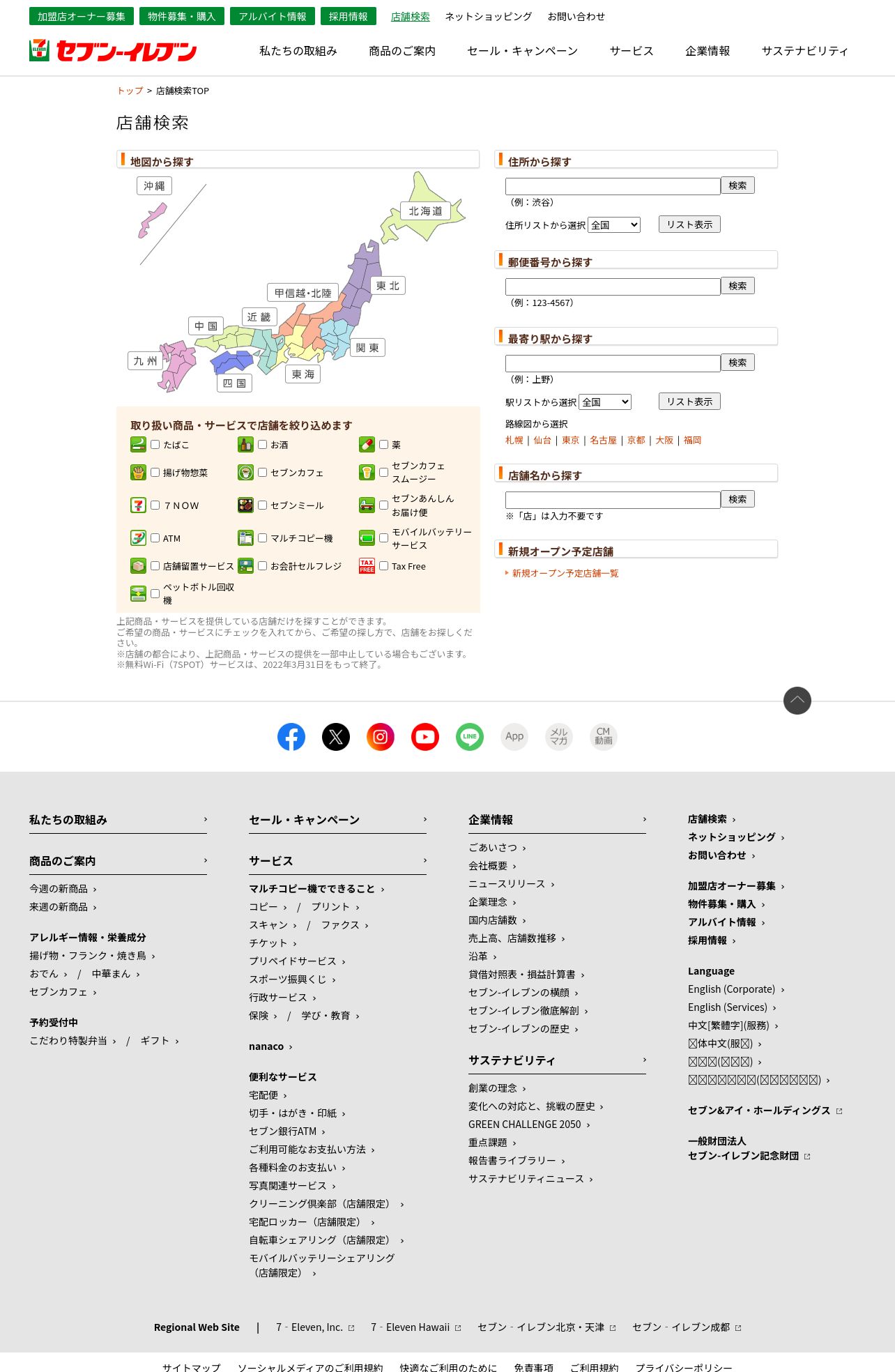Tick the 7NOW checkbox

coord(155,505)
